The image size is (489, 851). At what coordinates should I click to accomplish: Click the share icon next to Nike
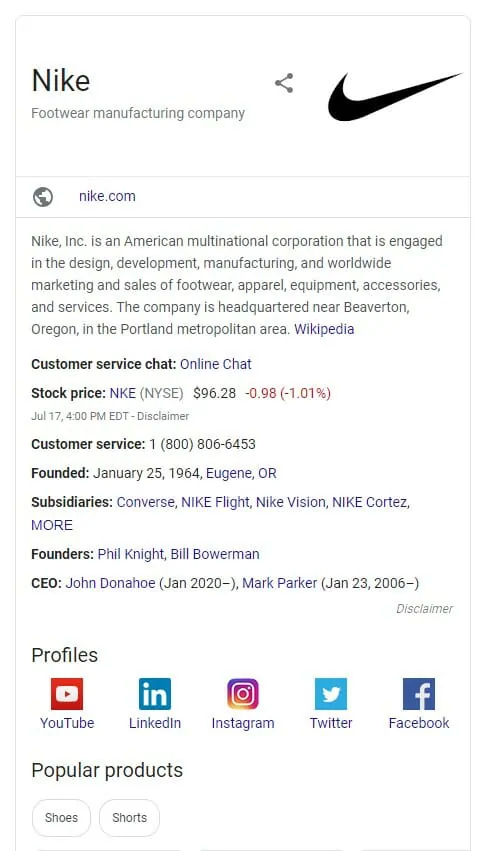pos(284,83)
